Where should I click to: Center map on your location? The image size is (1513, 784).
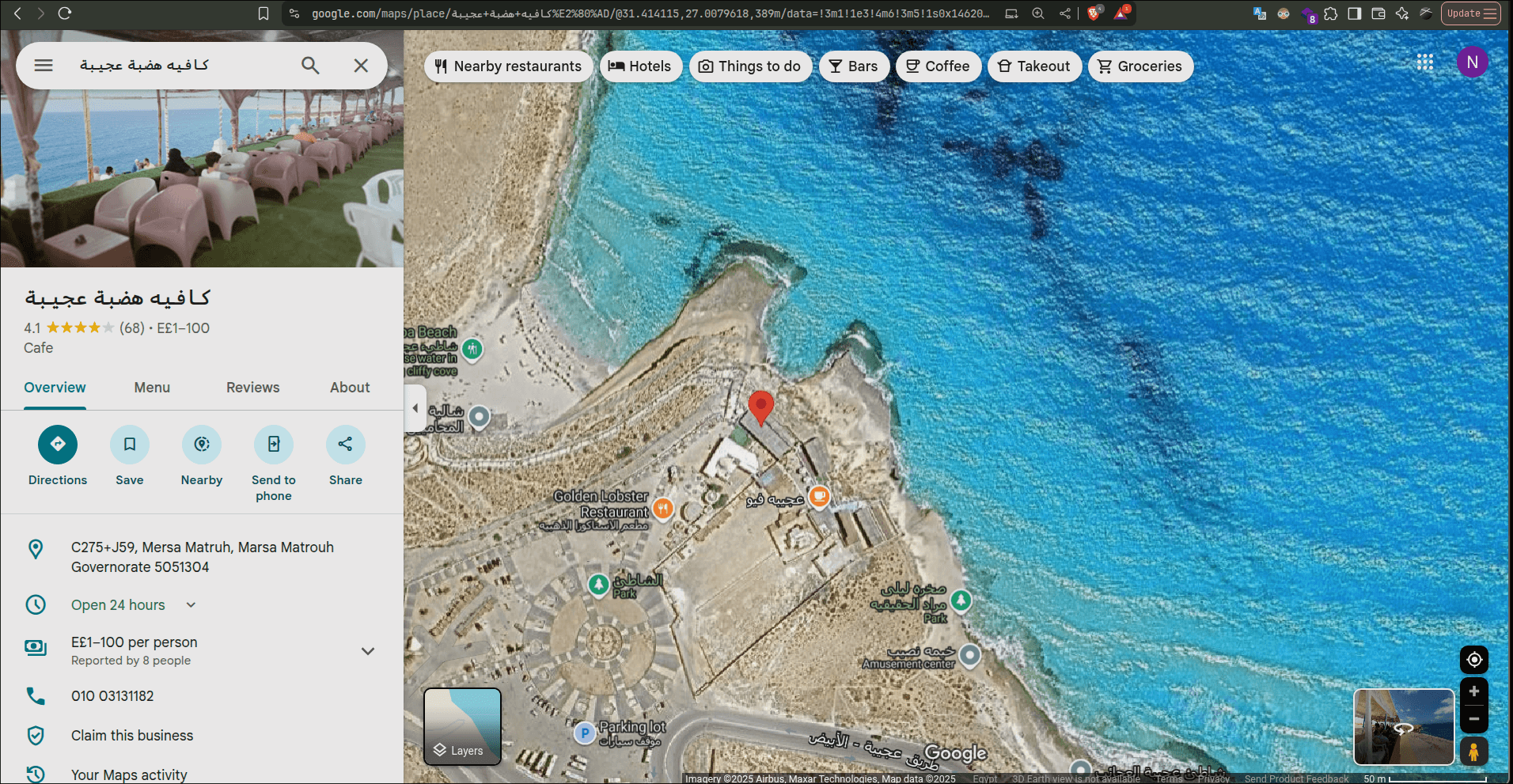1473,660
